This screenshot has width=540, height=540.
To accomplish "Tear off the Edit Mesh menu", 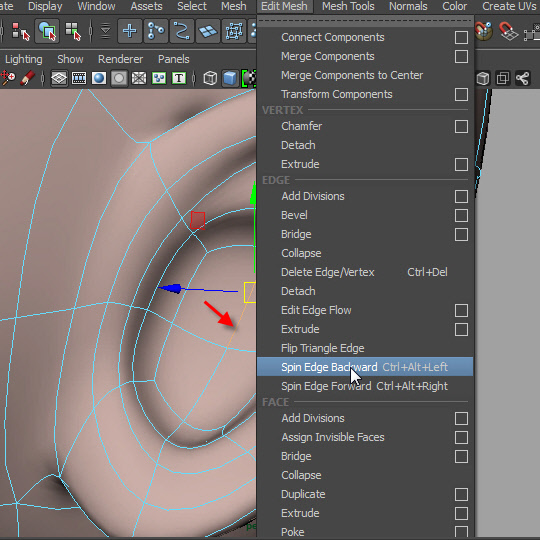I will click(x=365, y=21).
